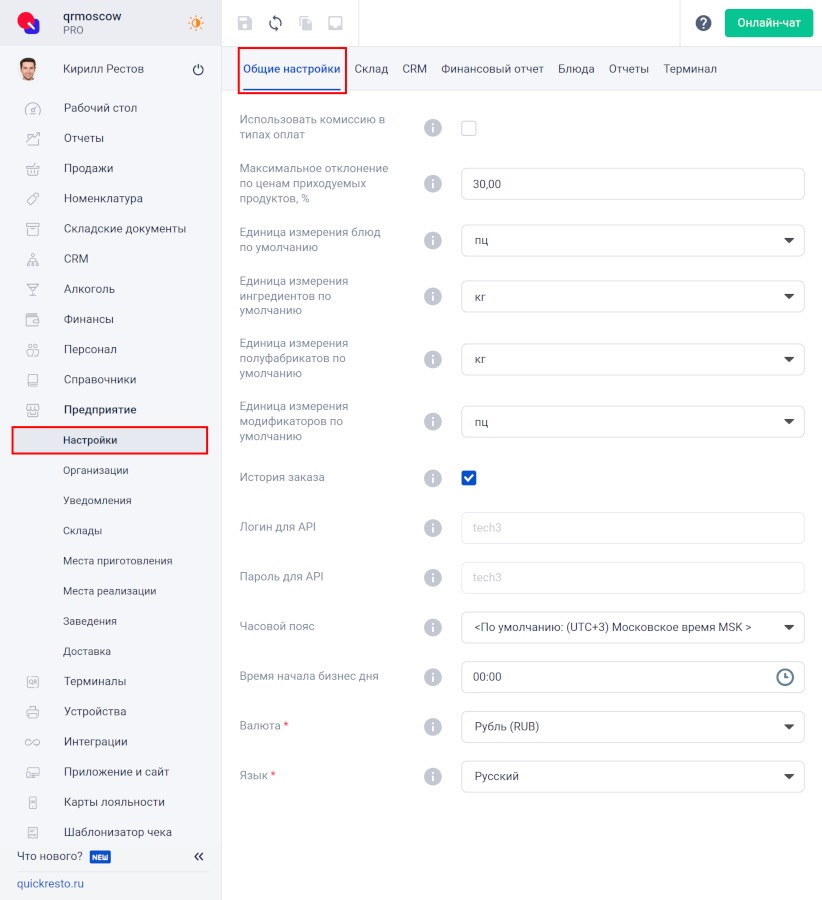Click the Онлайн-чат button
822x900 pixels.
tap(769, 23)
